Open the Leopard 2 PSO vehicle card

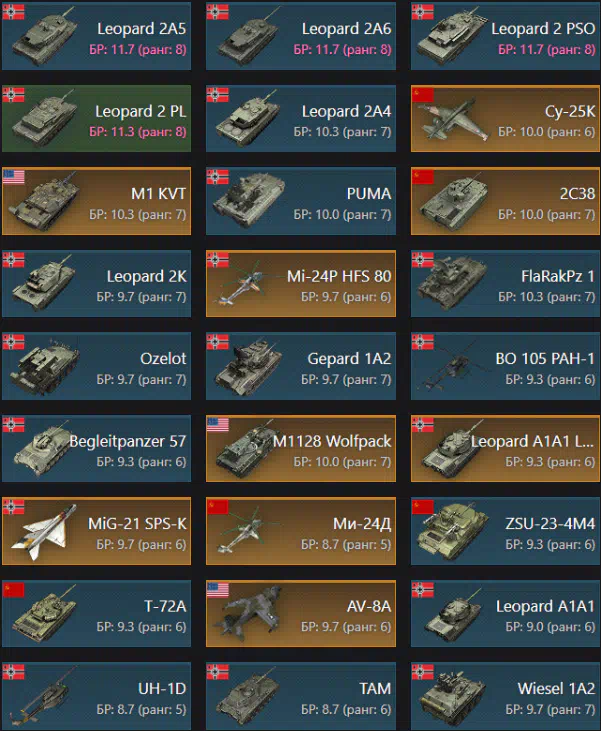(x=505, y=36)
